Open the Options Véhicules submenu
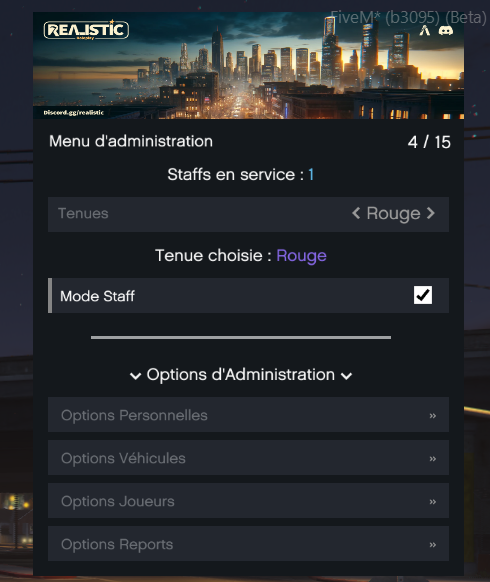 248,458
